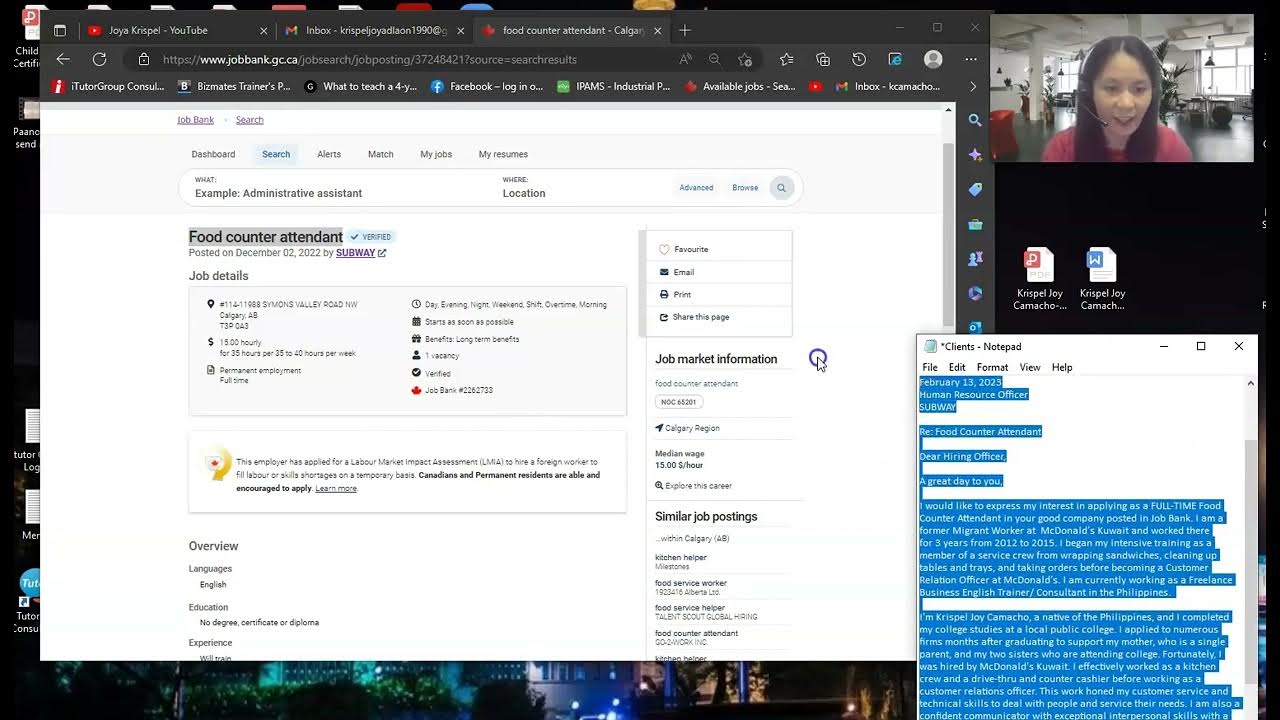
Task: Open the My jobs tab
Action: coord(436,154)
